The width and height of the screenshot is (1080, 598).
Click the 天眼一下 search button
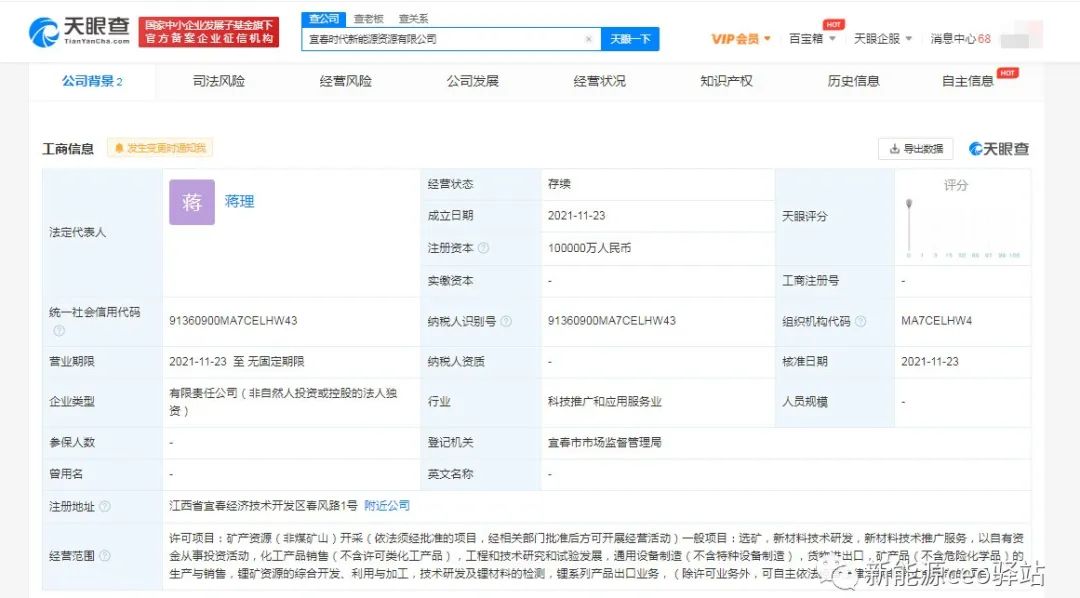point(630,39)
